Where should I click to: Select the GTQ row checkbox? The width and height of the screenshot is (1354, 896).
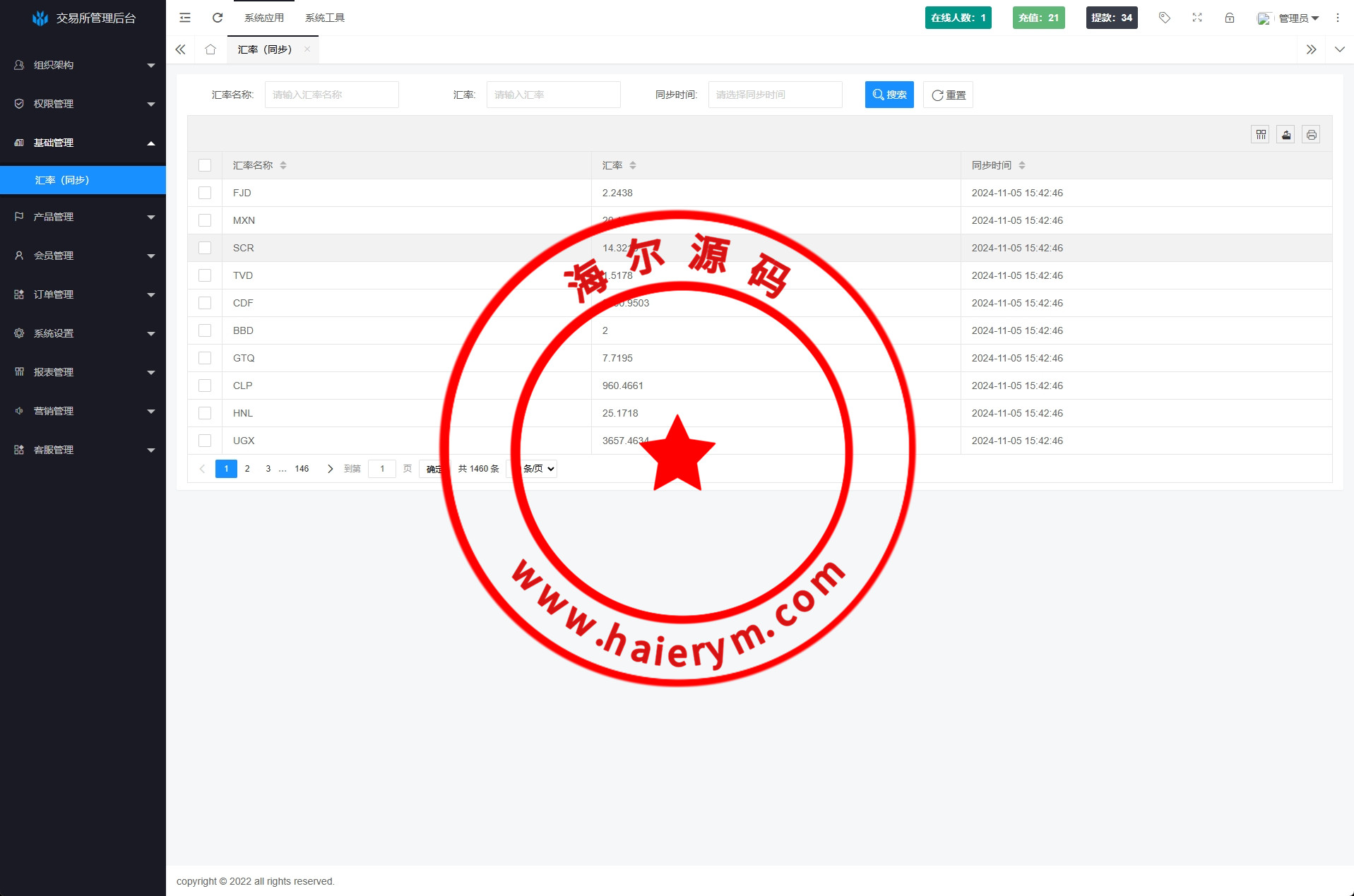coord(205,358)
